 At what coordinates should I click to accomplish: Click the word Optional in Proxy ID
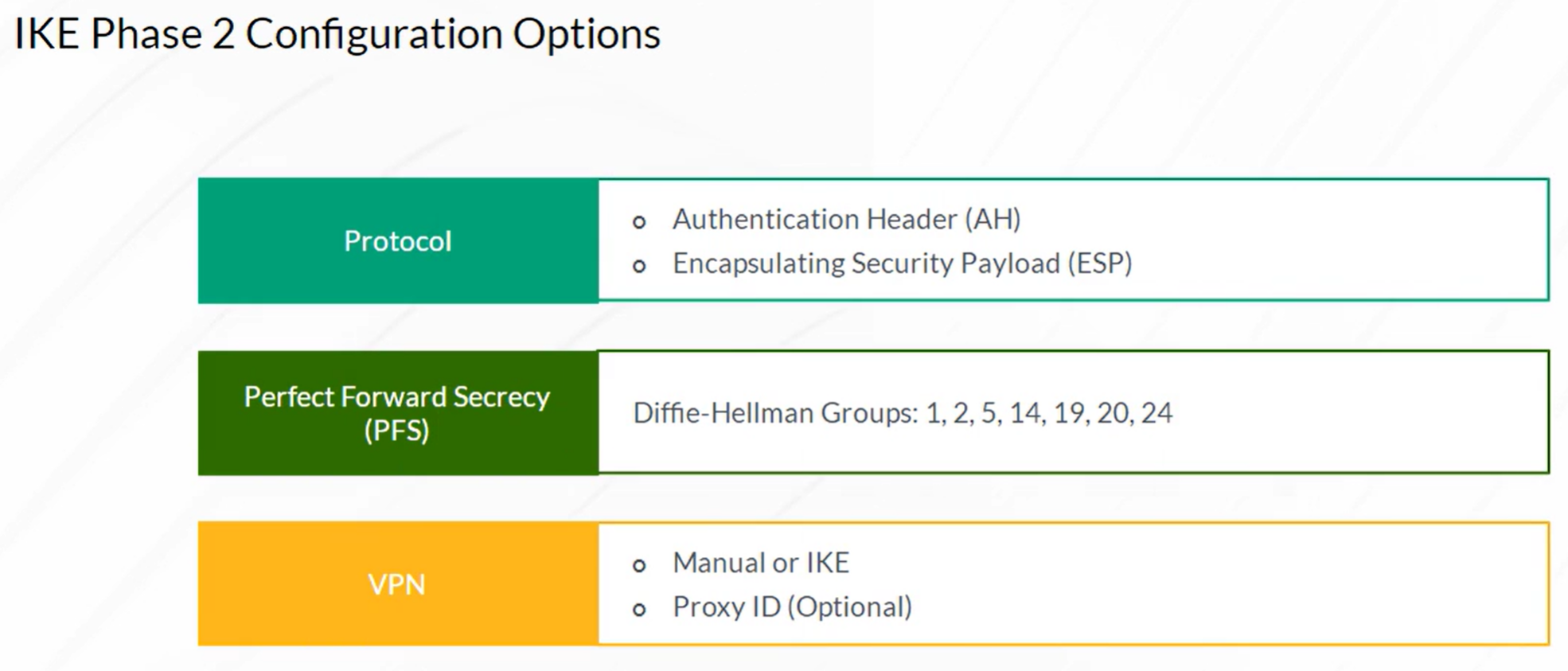click(x=849, y=607)
